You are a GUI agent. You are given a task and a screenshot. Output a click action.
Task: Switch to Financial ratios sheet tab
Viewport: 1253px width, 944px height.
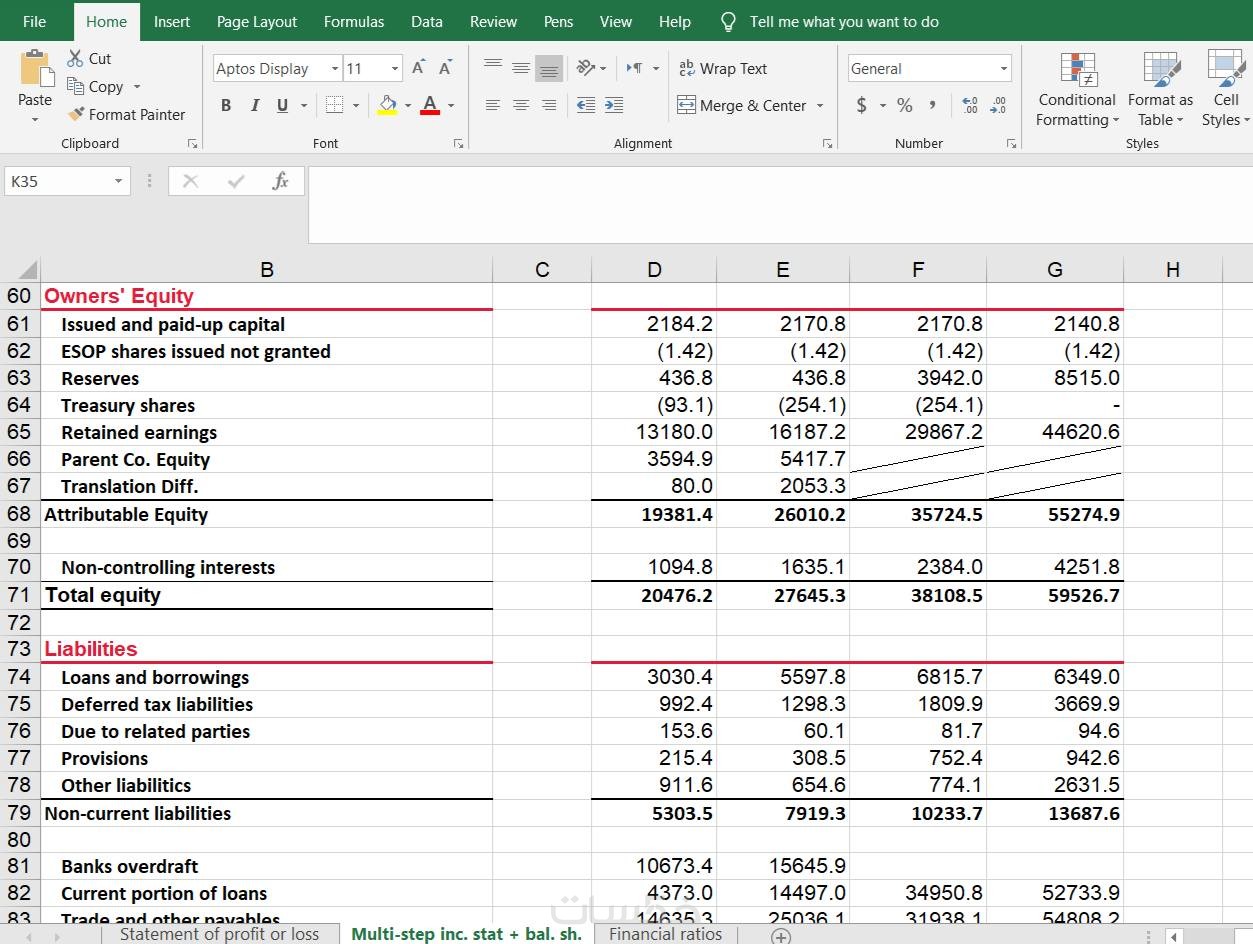(x=665, y=934)
